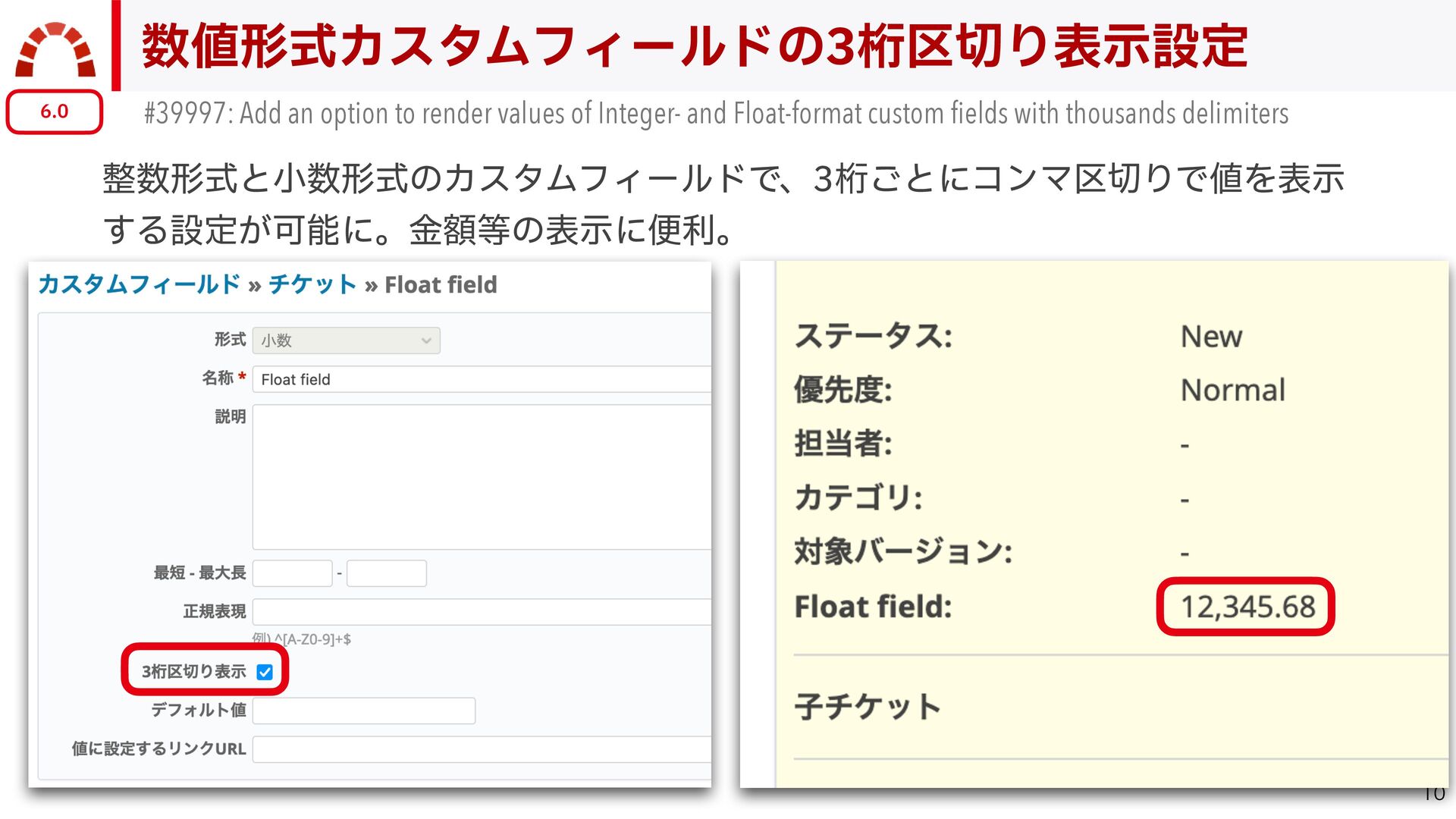Image resolution: width=1456 pixels, height=819 pixels.
Task: Click the New status value
Action: coord(1211,336)
